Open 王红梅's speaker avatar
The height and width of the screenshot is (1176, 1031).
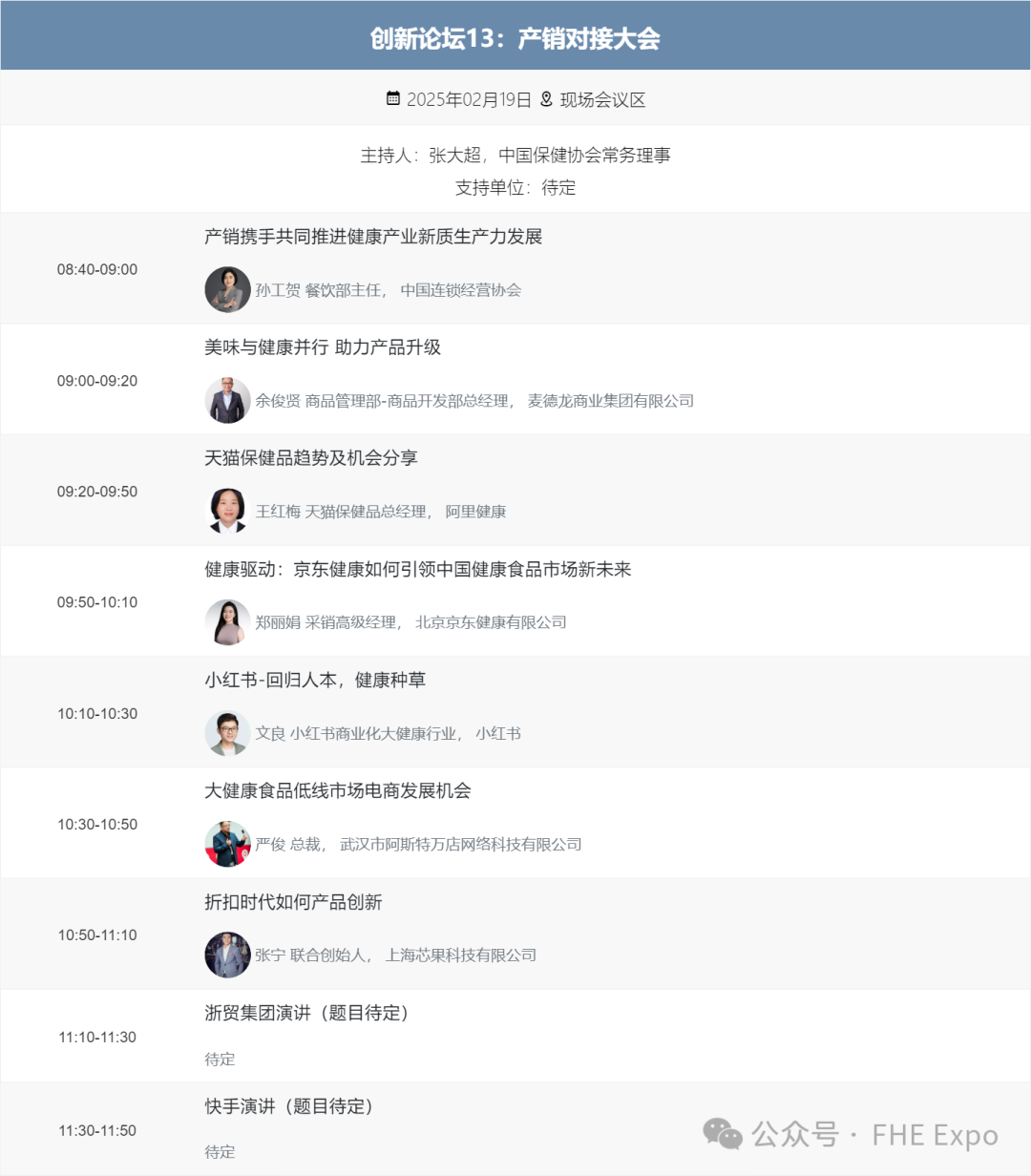click(x=227, y=511)
